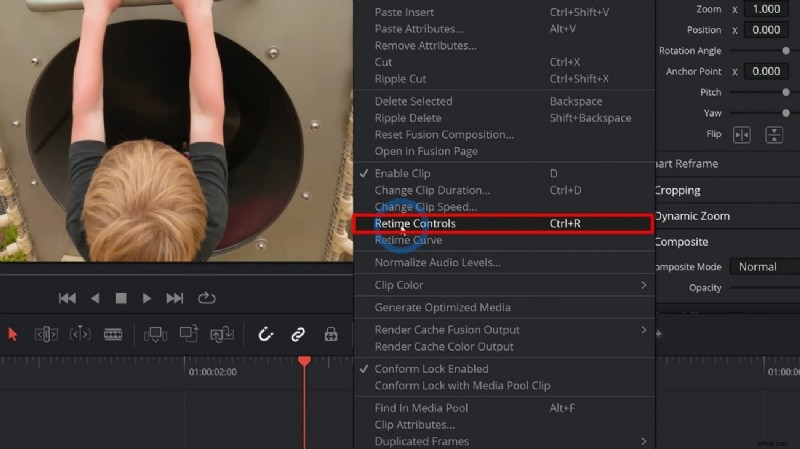Toggle Conform Lock Enabled checkmark
This screenshot has height=449, width=800.
tap(504, 369)
